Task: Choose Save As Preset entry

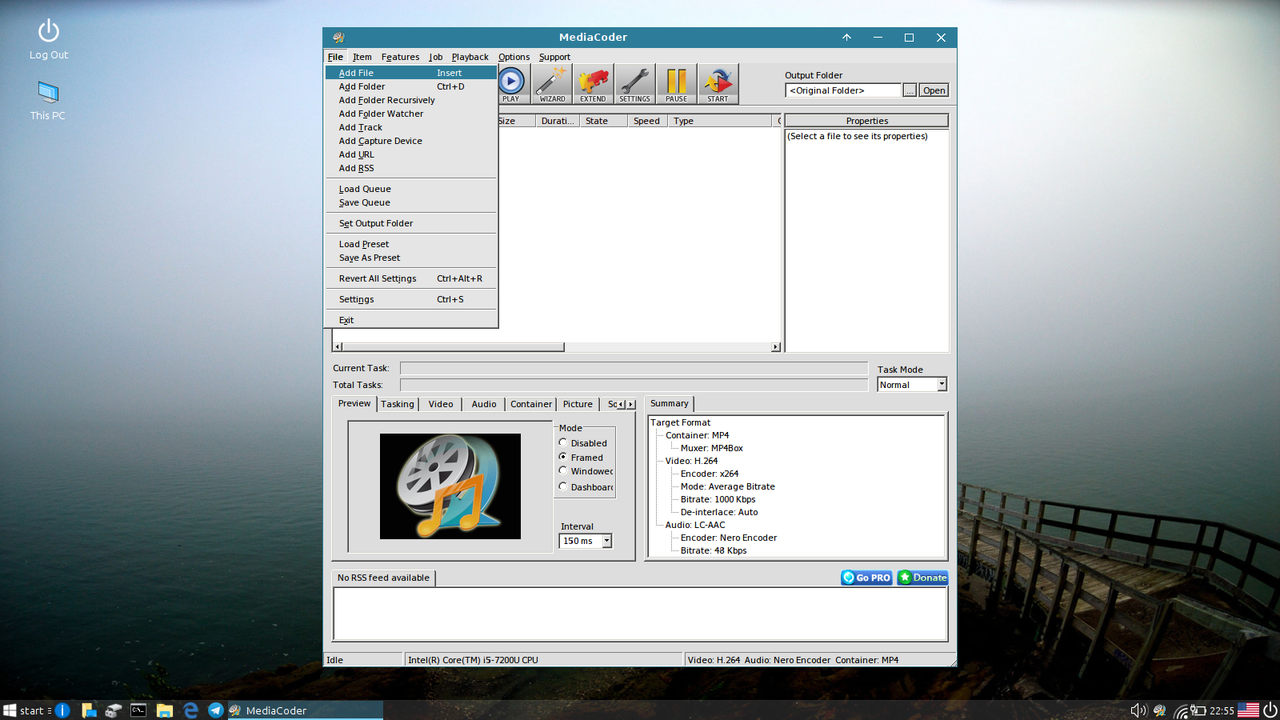Action: pyautogui.click(x=411, y=258)
